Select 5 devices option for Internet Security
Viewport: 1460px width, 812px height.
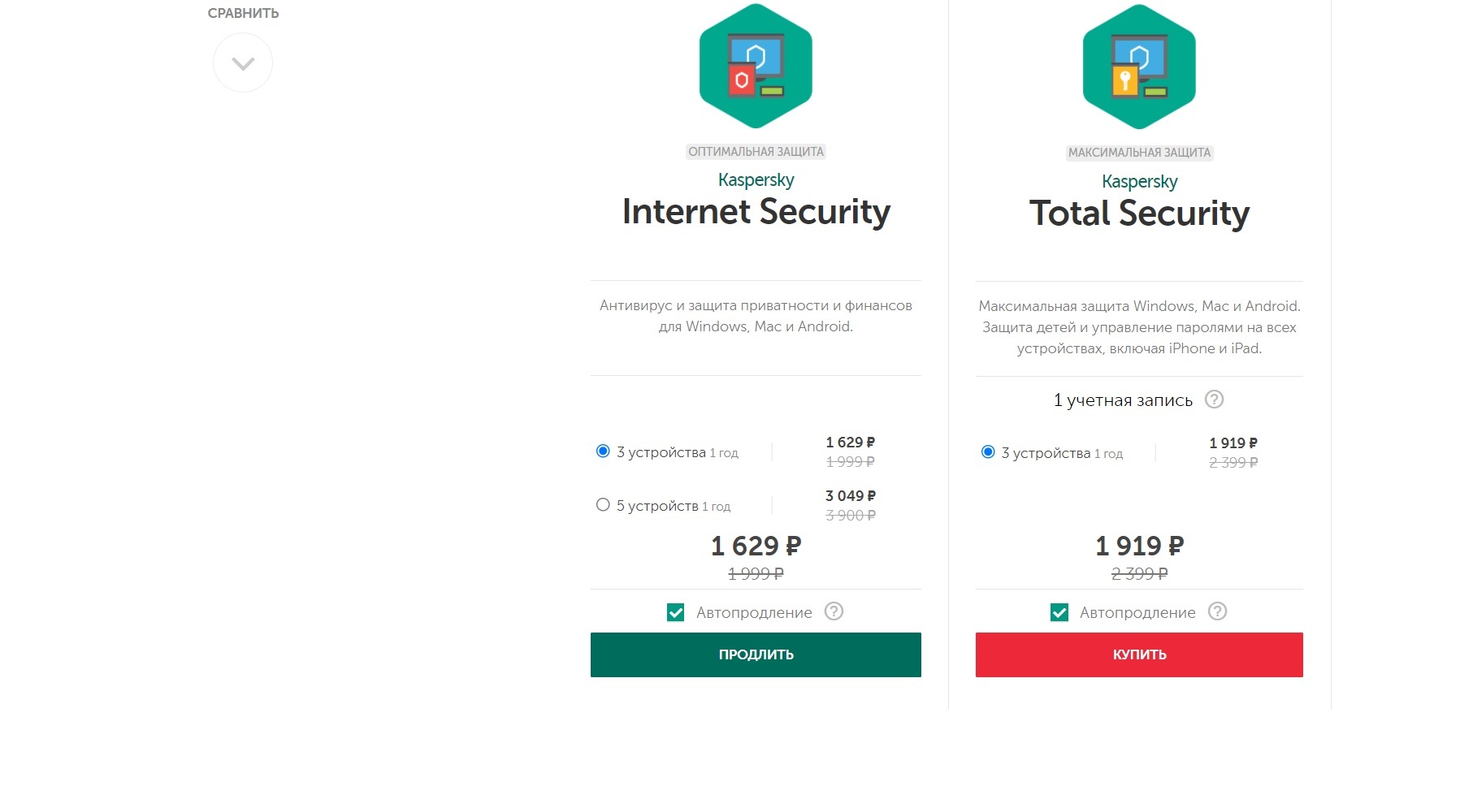pos(603,505)
